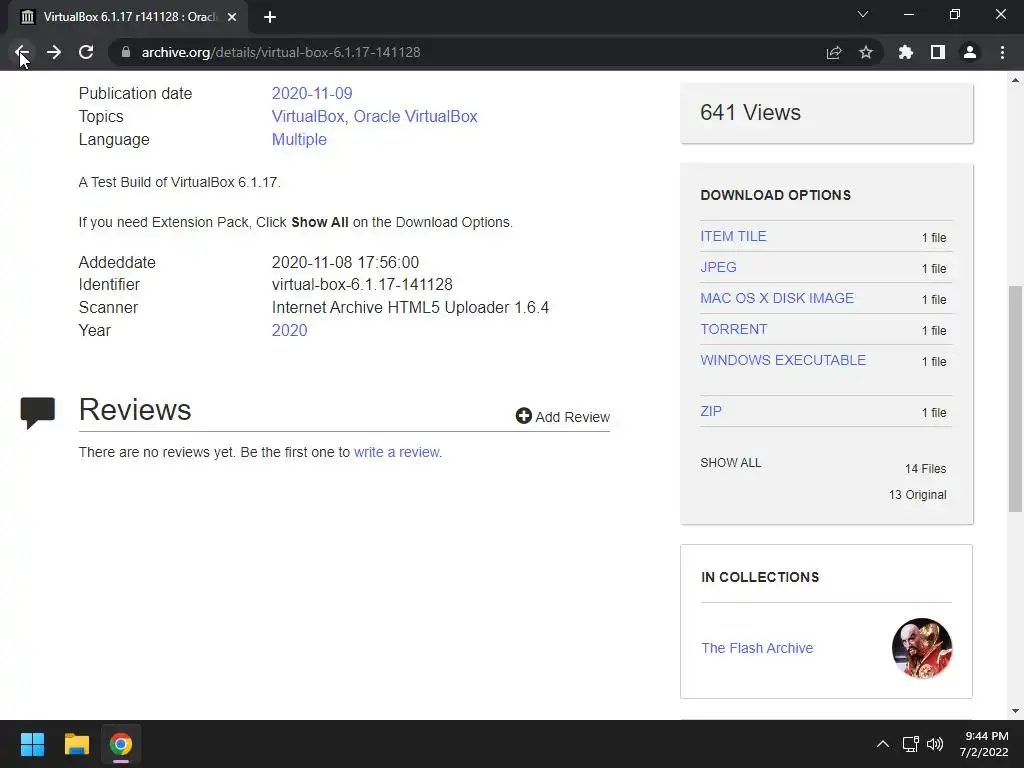1024x768 pixels.
Task: Click the Internet Archive HTML5 Uploader 1.6.4 text
Action: click(410, 308)
